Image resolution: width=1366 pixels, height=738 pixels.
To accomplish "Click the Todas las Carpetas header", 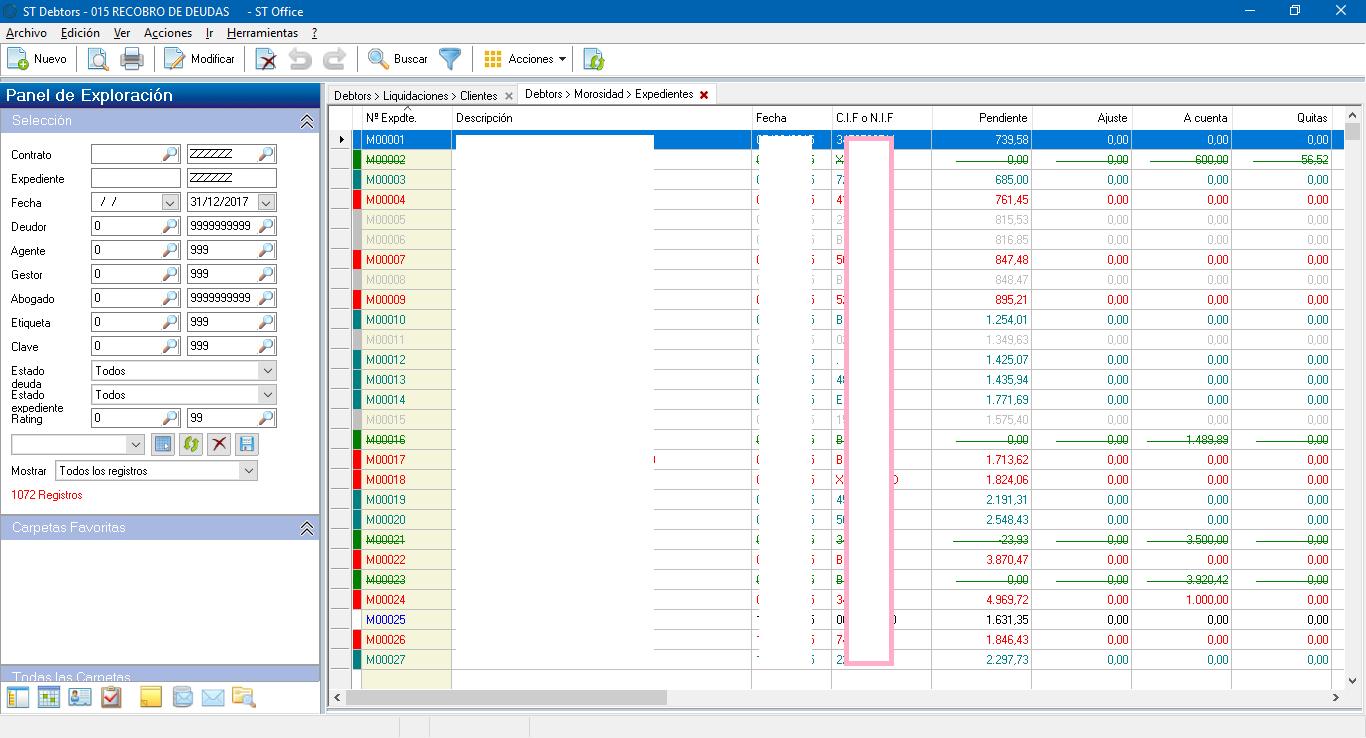I will (x=160, y=675).
